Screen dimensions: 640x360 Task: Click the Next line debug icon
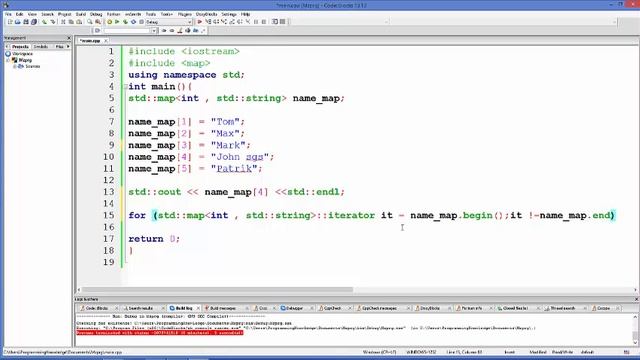pyautogui.click(x=216, y=22)
